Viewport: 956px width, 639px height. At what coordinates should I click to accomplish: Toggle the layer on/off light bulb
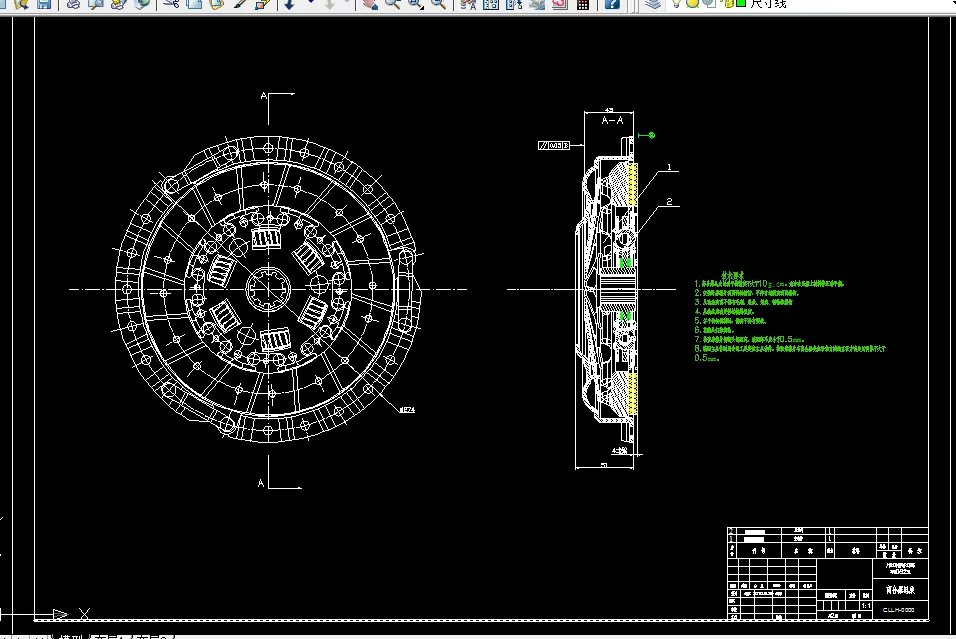point(676,3)
